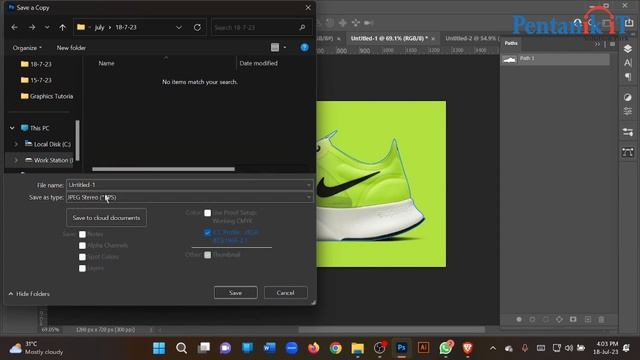
Task: Toggle Spot Colors checkbox
Action: click(82, 257)
